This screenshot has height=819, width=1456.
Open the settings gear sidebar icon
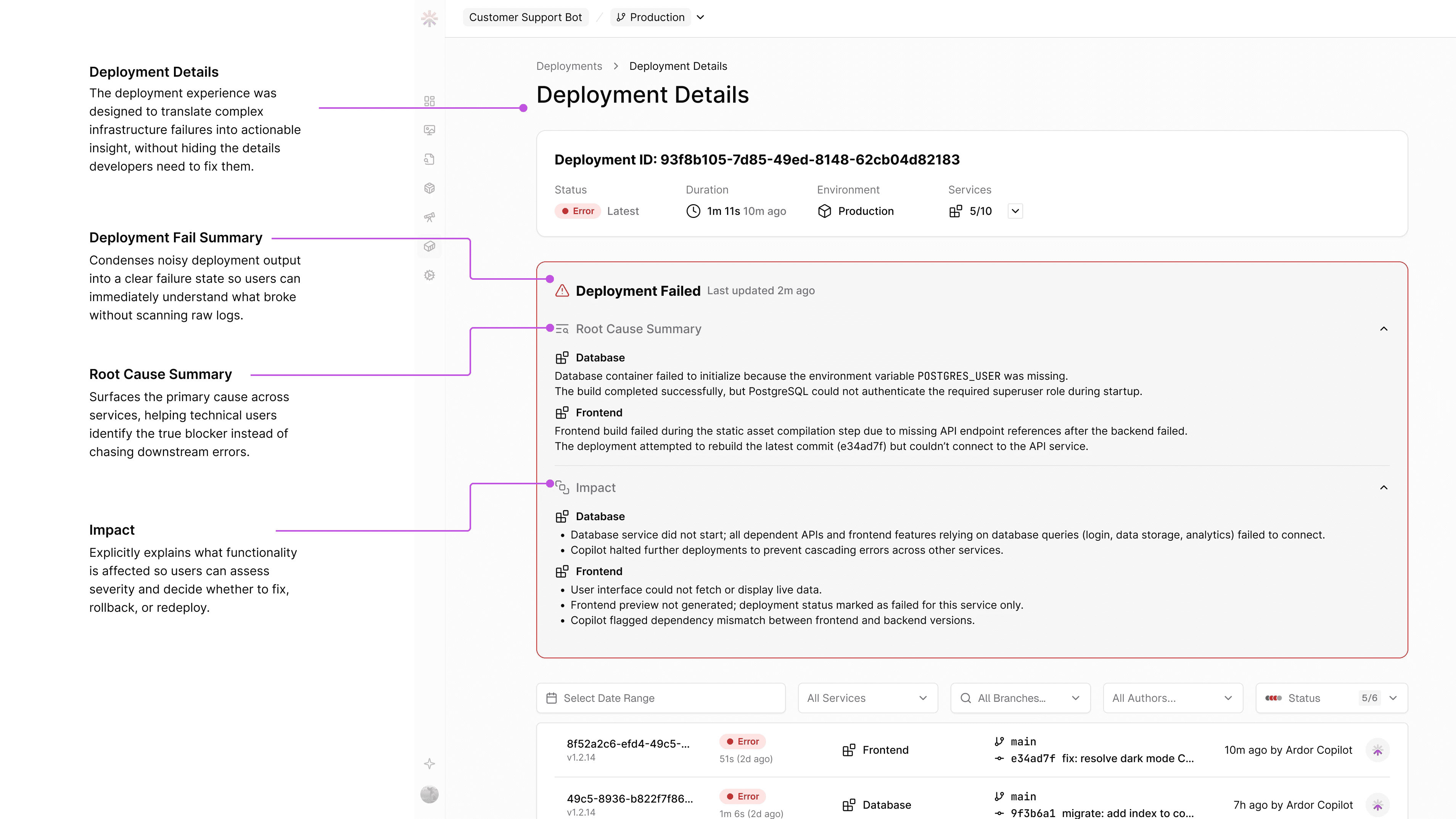(x=429, y=275)
